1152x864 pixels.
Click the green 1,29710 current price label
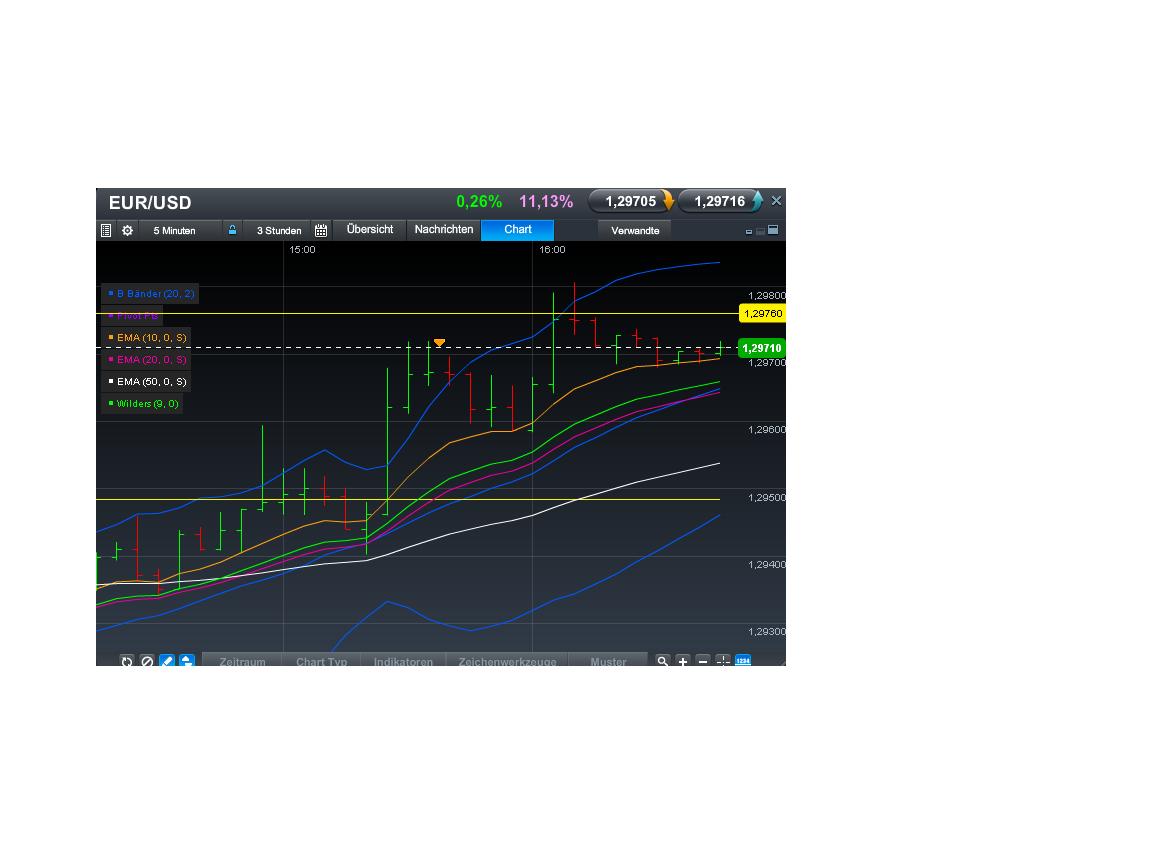[x=761, y=348]
